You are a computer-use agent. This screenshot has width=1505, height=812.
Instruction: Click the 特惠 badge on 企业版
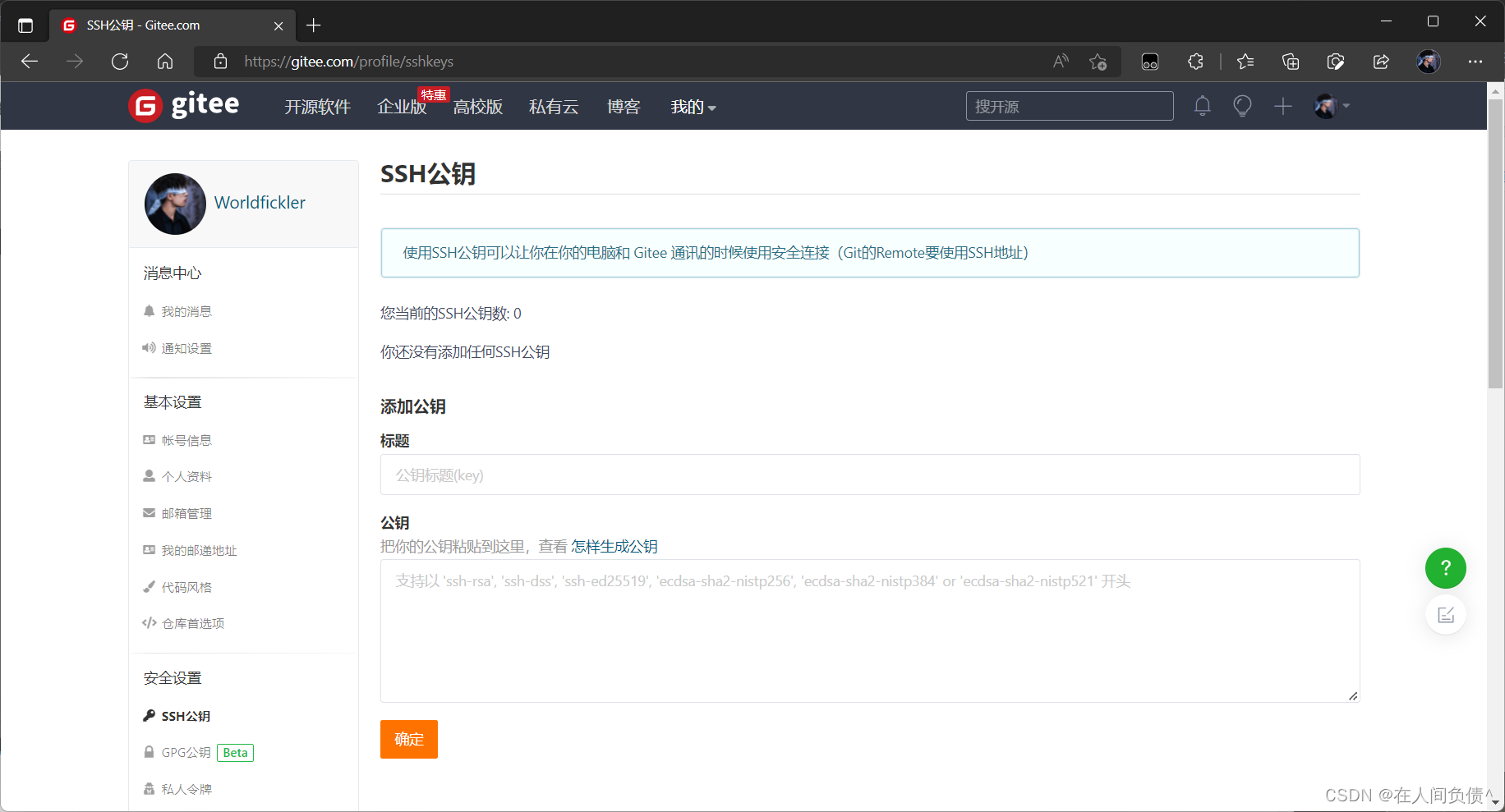(x=433, y=94)
